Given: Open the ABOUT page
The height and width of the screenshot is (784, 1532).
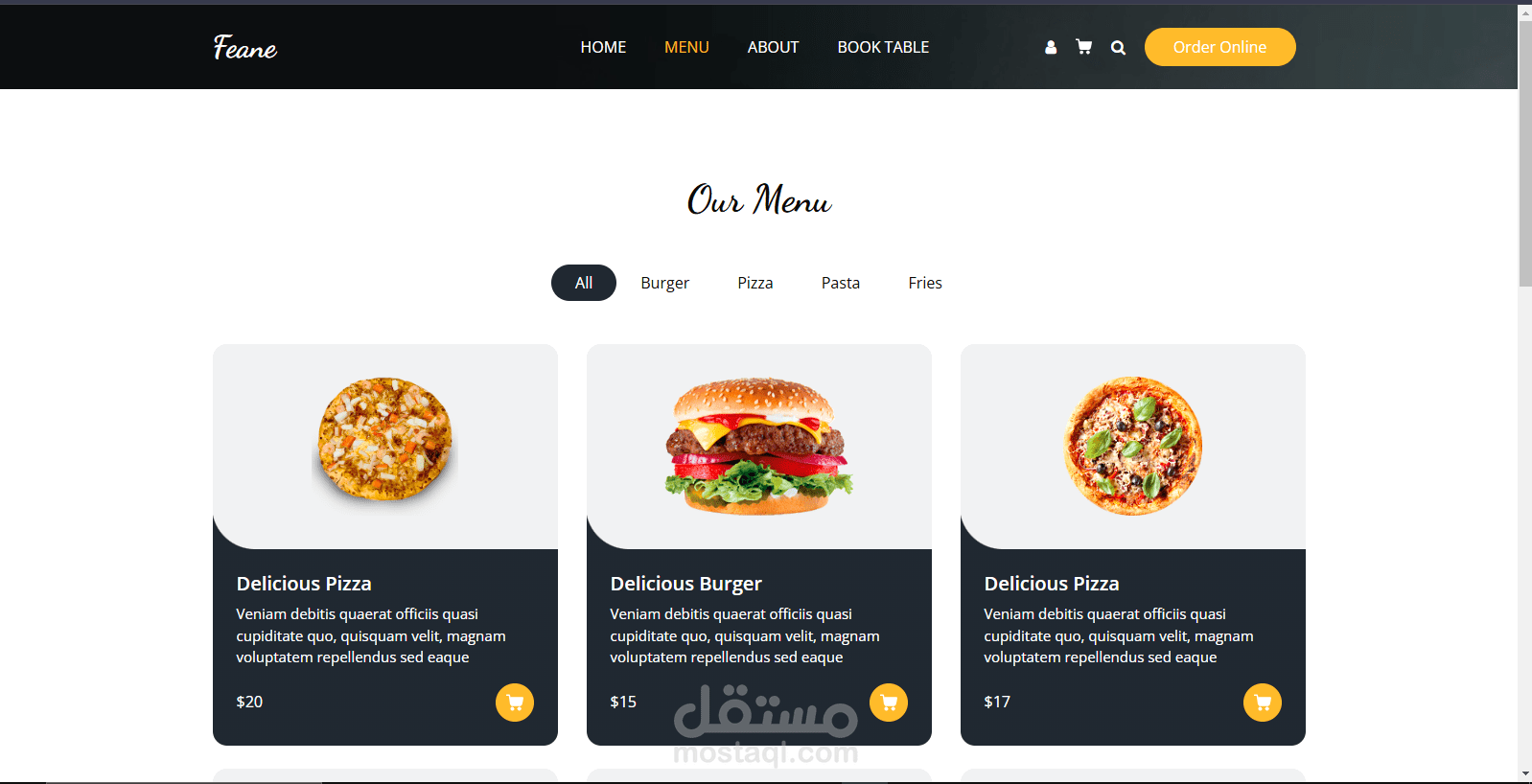Looking at the screenshot, I should pyautogui.click(x=773, y=47).
